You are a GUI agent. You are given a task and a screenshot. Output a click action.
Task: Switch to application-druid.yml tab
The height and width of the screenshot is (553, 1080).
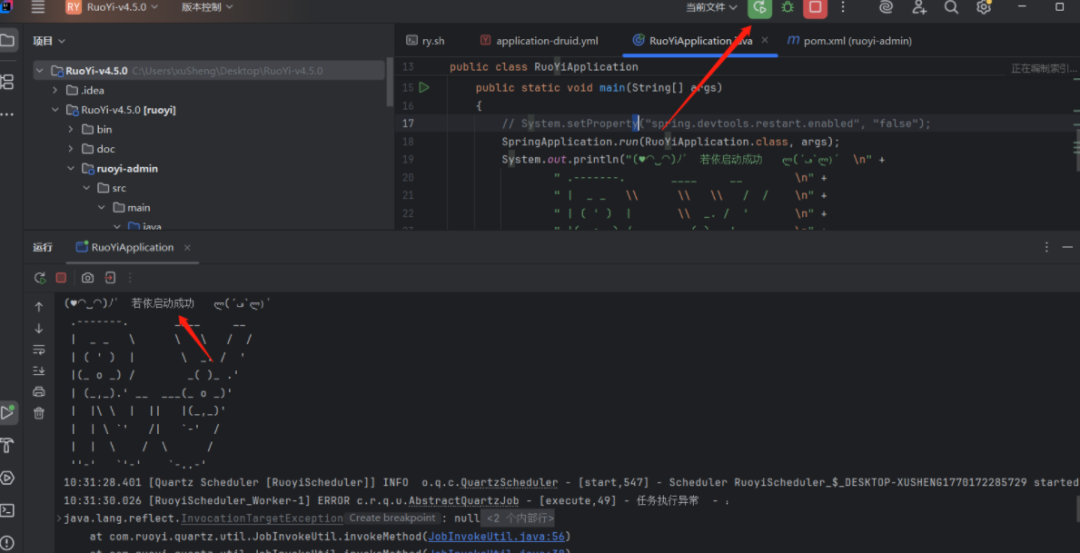pos(539,41)
